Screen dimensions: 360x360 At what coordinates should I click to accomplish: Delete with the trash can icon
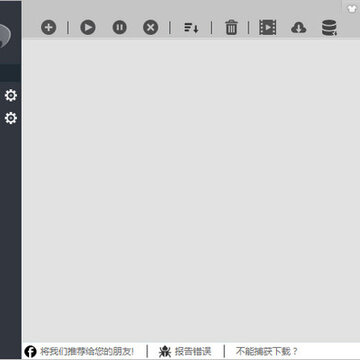coord(231,27)
